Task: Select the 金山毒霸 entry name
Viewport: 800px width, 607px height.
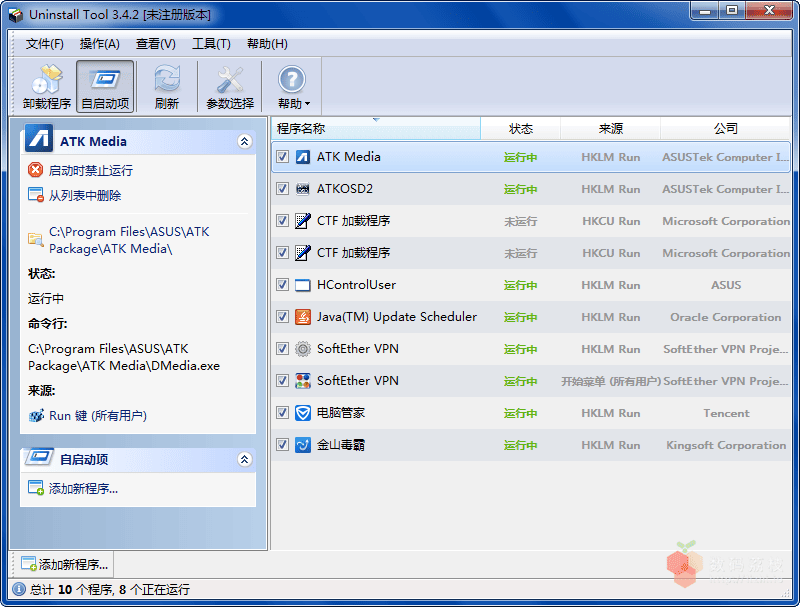Action: (341, 445)
